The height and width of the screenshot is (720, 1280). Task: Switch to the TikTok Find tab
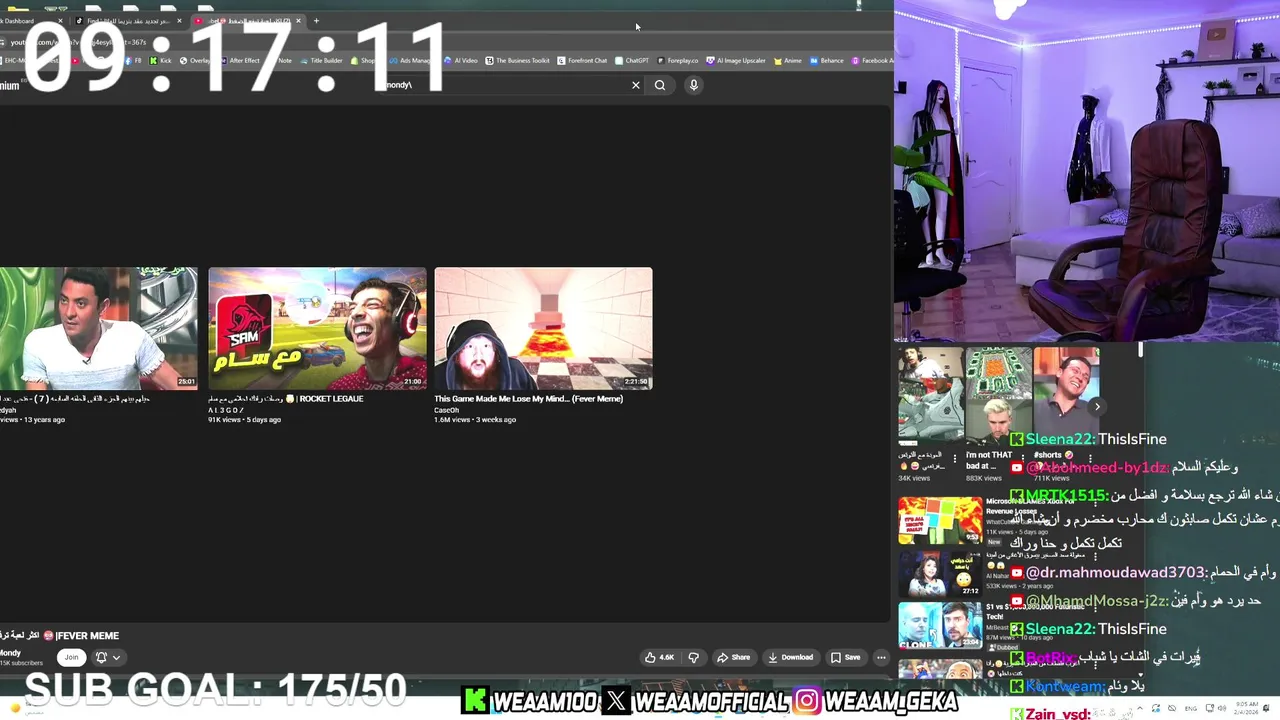(128, 21)
